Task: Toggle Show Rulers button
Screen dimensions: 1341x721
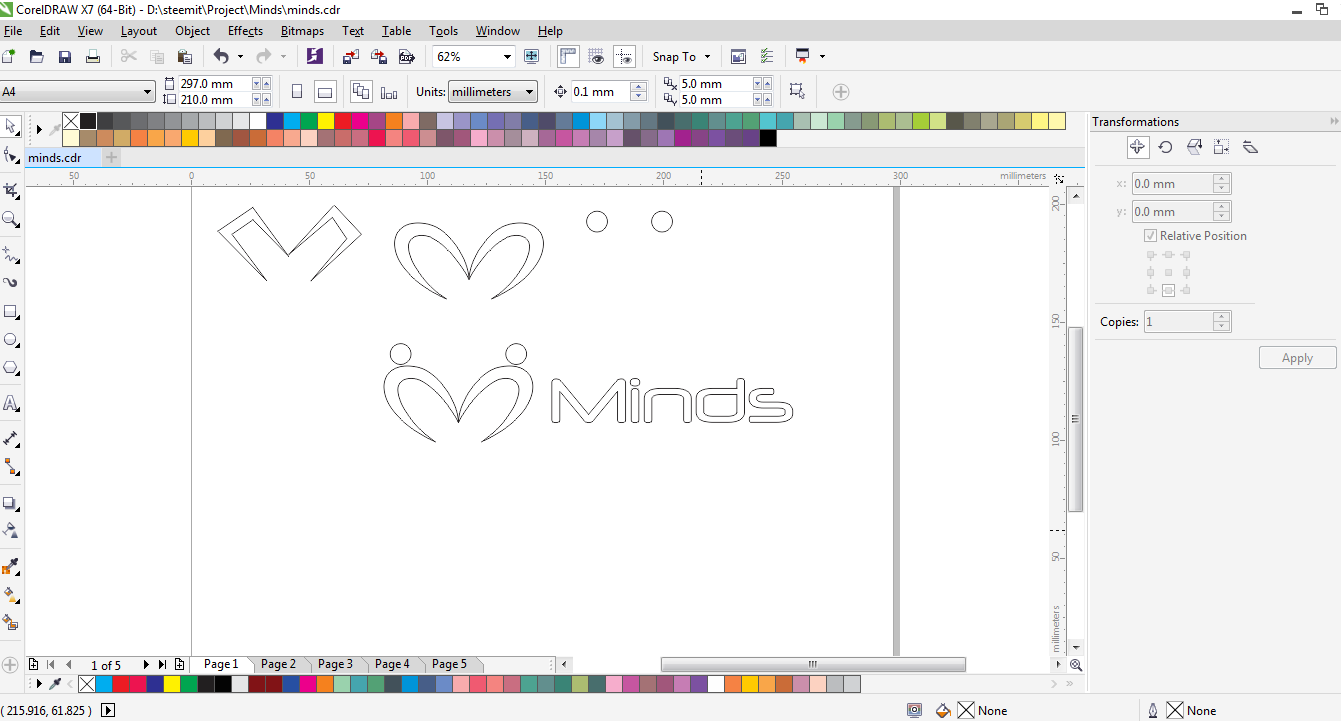Action: (568, 57)
